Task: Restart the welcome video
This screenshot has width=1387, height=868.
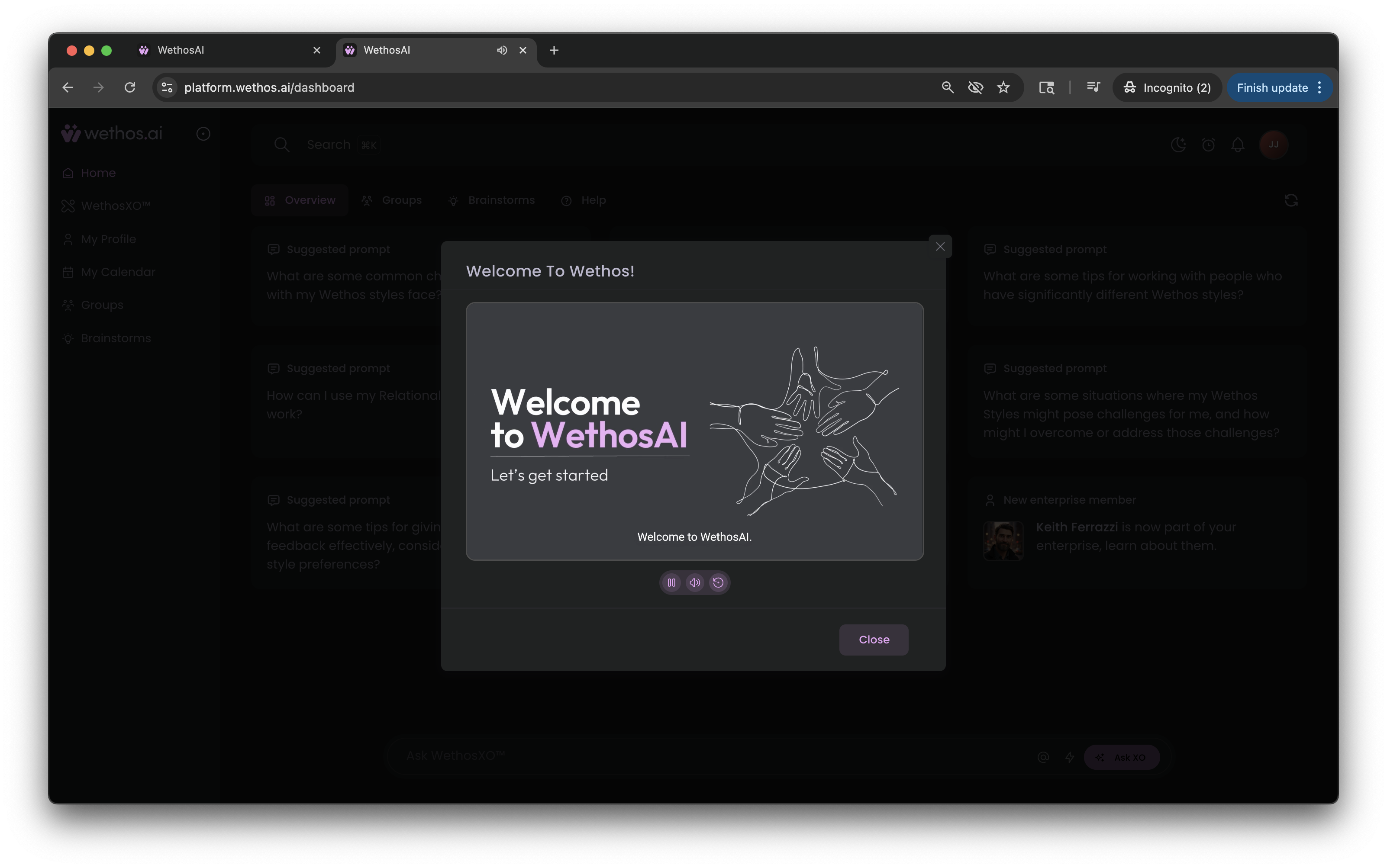Action: click(x=718, y=583)
